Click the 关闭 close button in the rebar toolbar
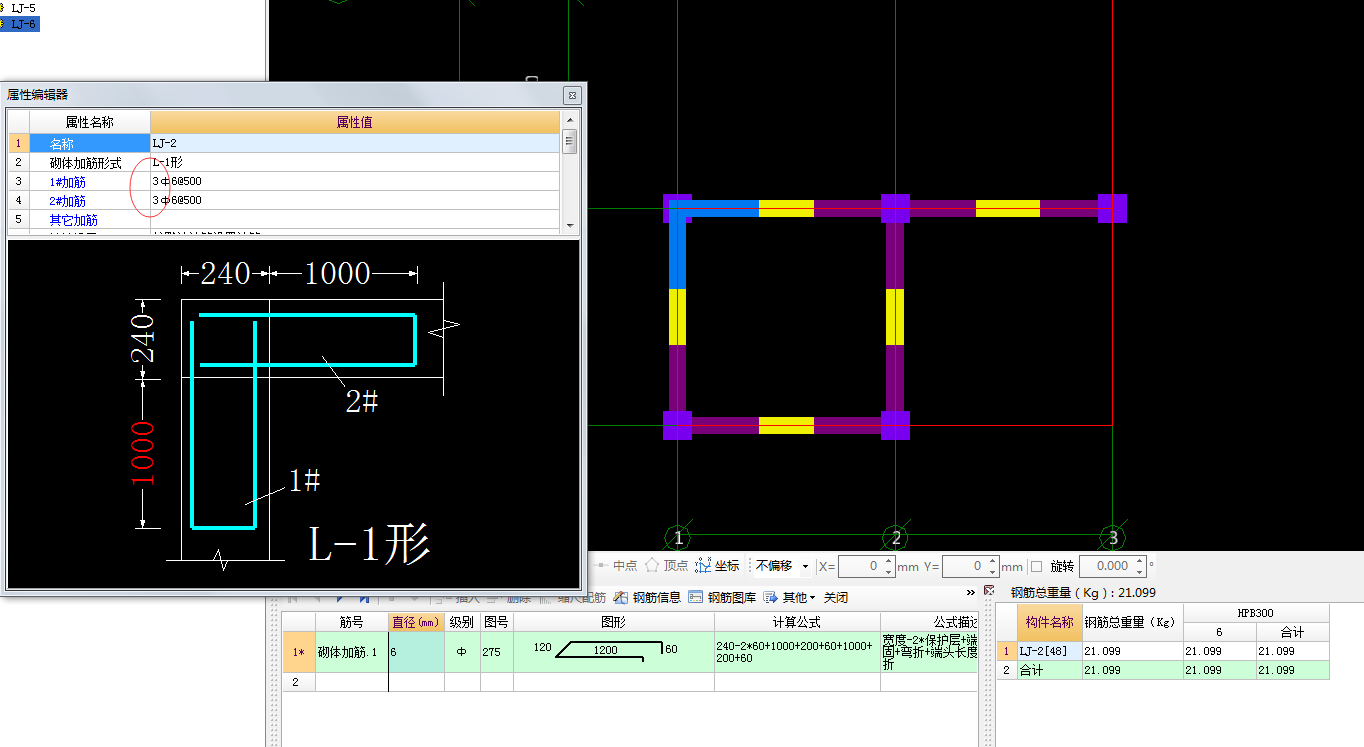The width and height of the screenshot is (1364, 747). coord(836,598)
